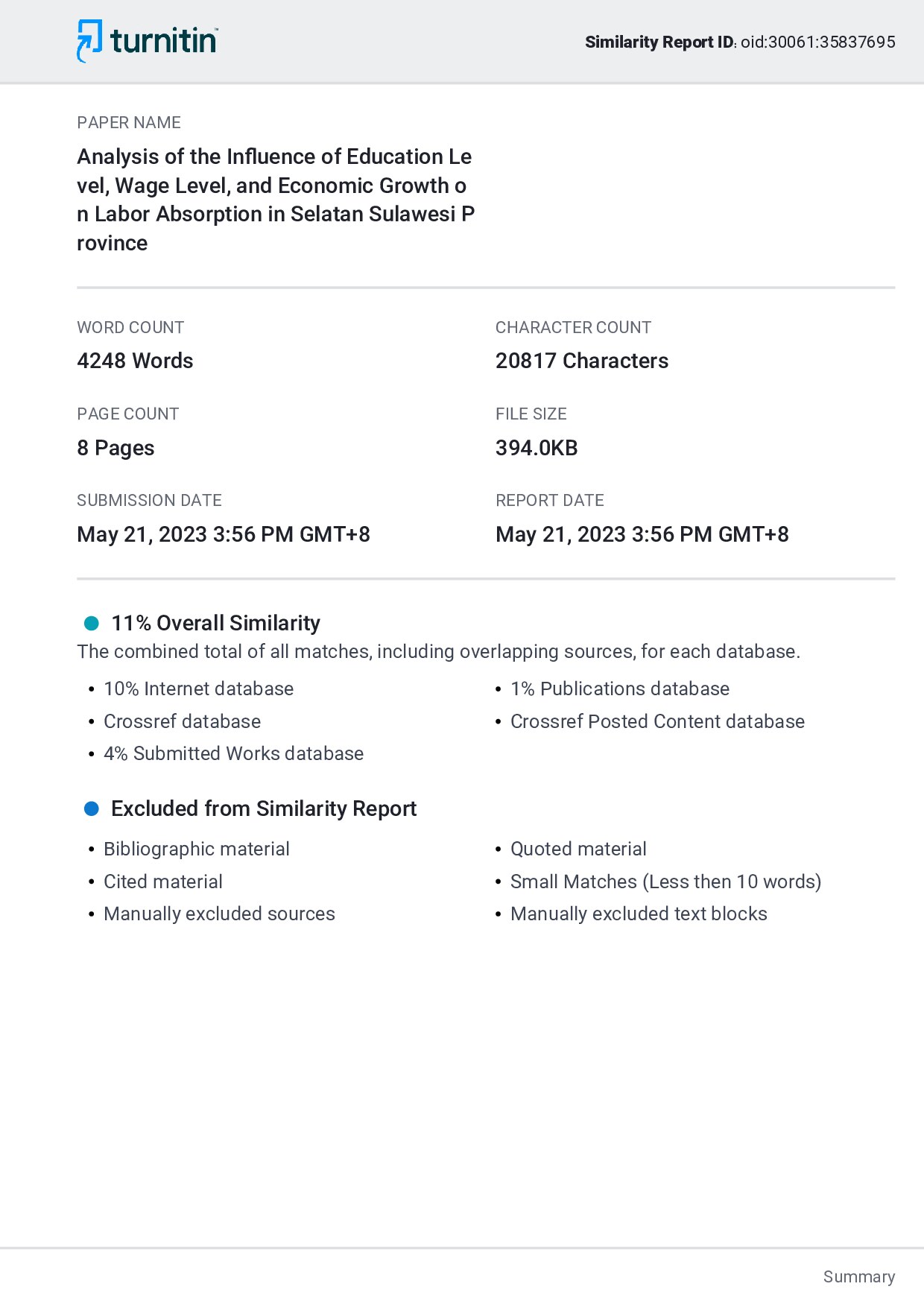Image resolution: width=924 pixels, height=1307 pixels.
Task: Click the submission date value
Action: [x=224, y=534]
